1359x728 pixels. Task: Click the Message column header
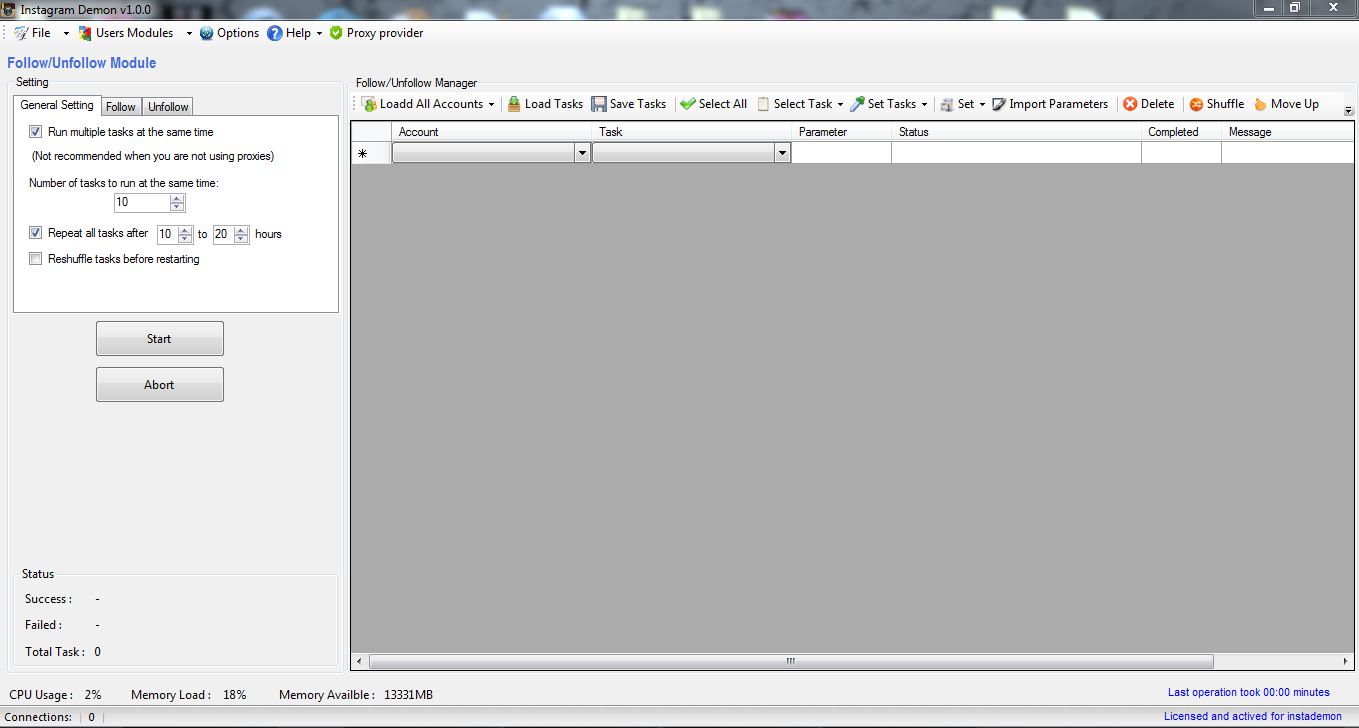(x=1288, y=132)
